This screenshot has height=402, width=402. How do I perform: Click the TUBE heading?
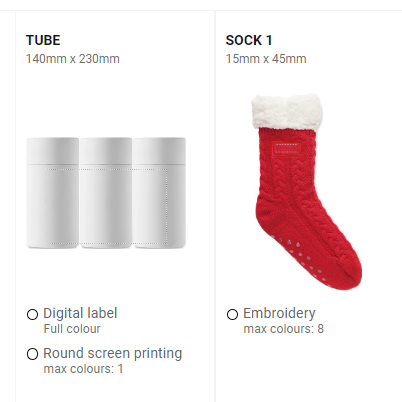click(43, 40)
